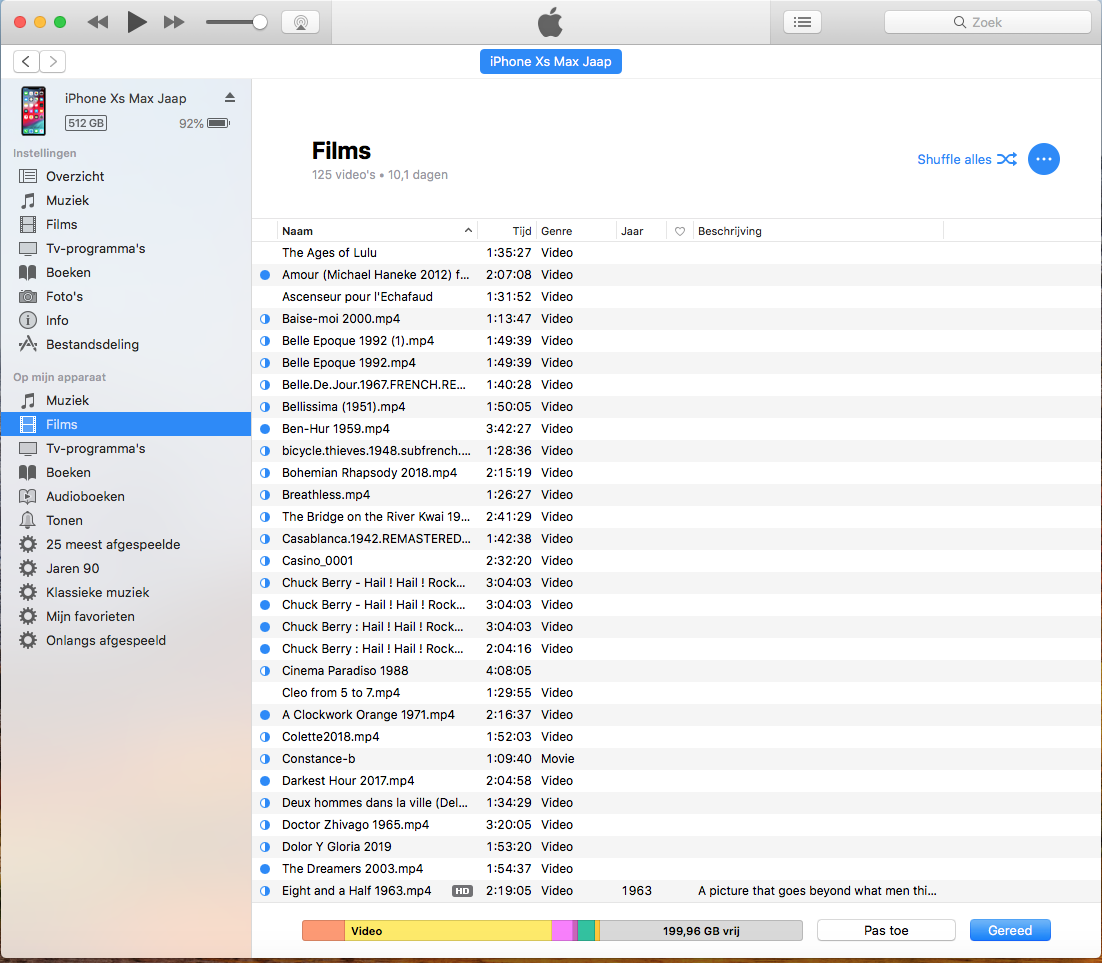Click the 512 GB capacity label

click(x=86, y=123)
